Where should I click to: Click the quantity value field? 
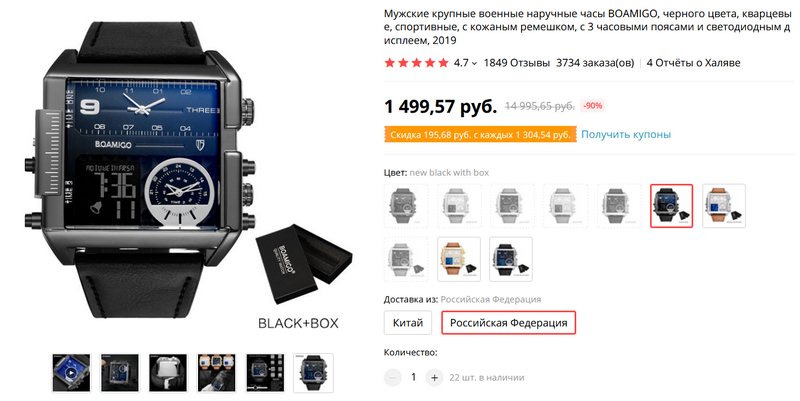pos(413,378)
